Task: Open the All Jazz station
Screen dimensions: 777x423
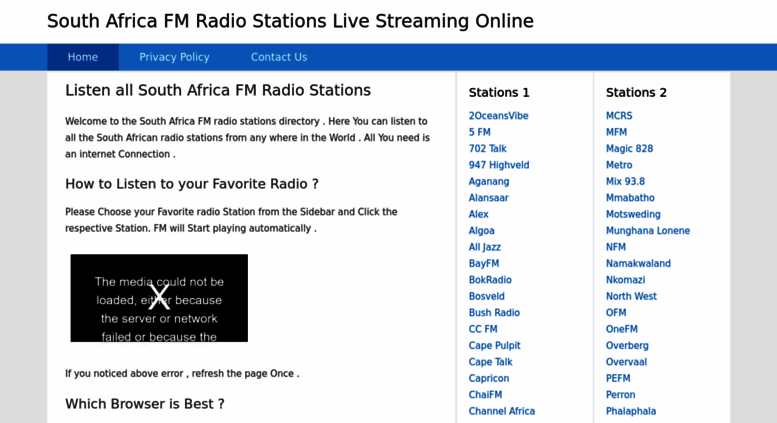Action: 484,247
